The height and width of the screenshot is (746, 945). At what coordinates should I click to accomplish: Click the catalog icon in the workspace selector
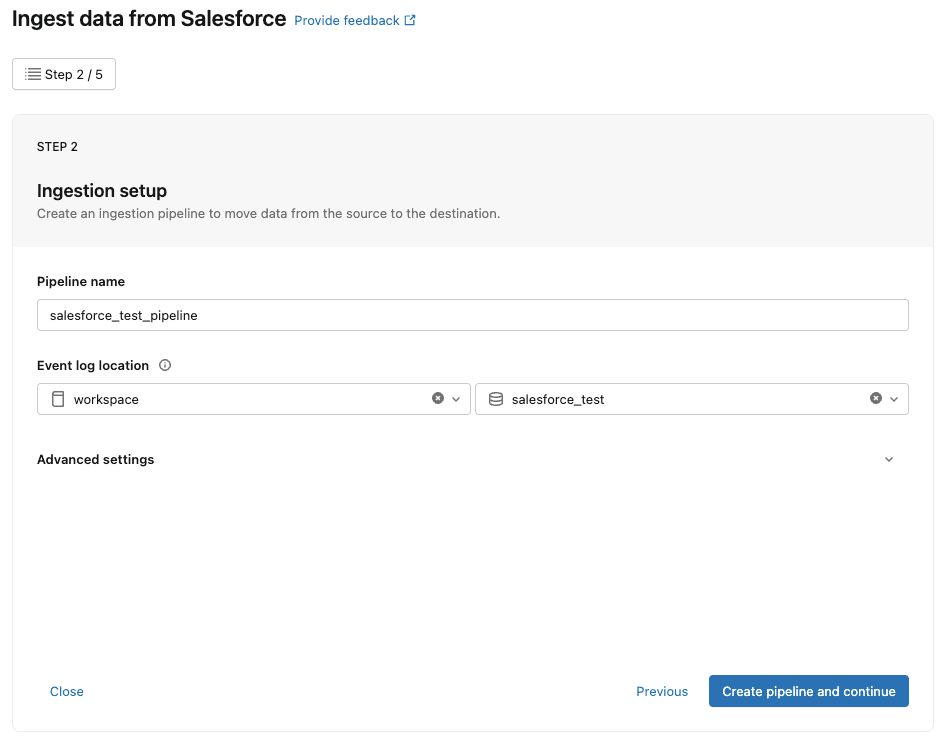[x=58, y=398]
